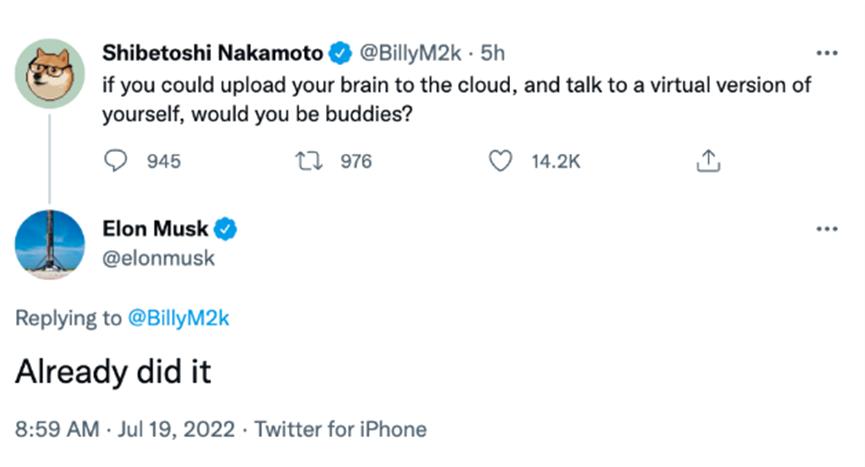865x467 pixels.
Task: Open the @BillyM2k link in Replying to
Action: pos(178,318)
